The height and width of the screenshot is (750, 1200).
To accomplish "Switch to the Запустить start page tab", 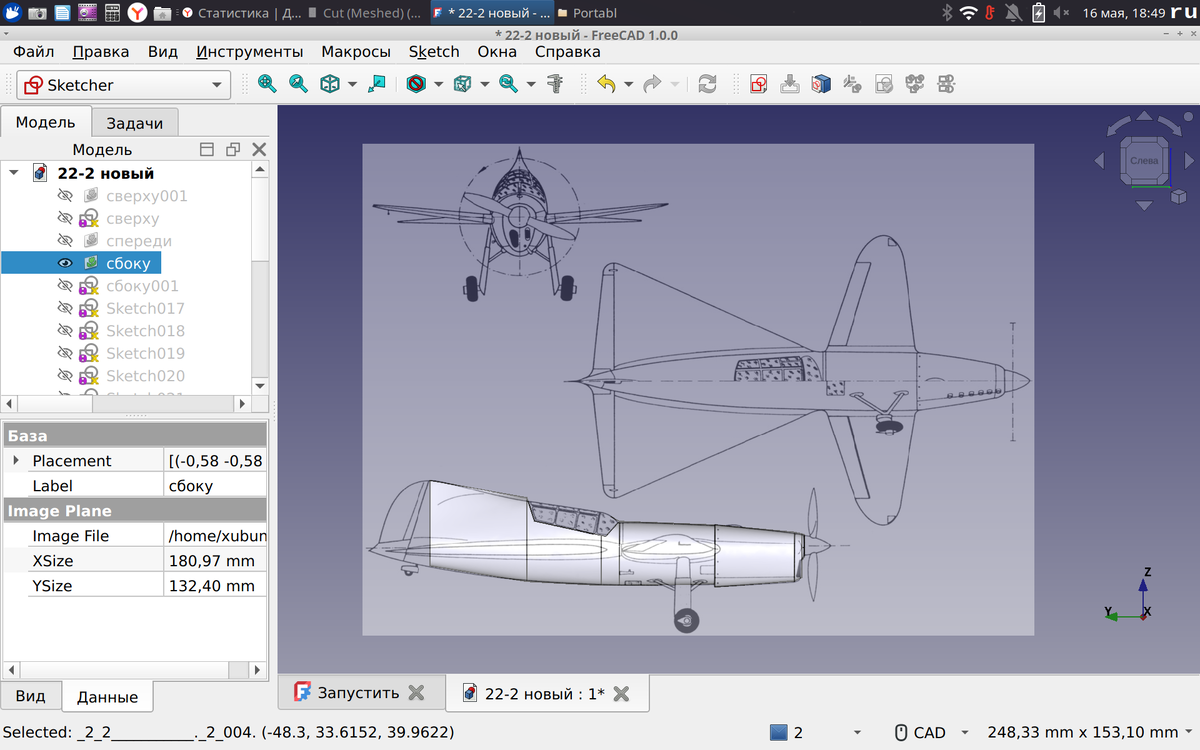I will pos(358,693).
